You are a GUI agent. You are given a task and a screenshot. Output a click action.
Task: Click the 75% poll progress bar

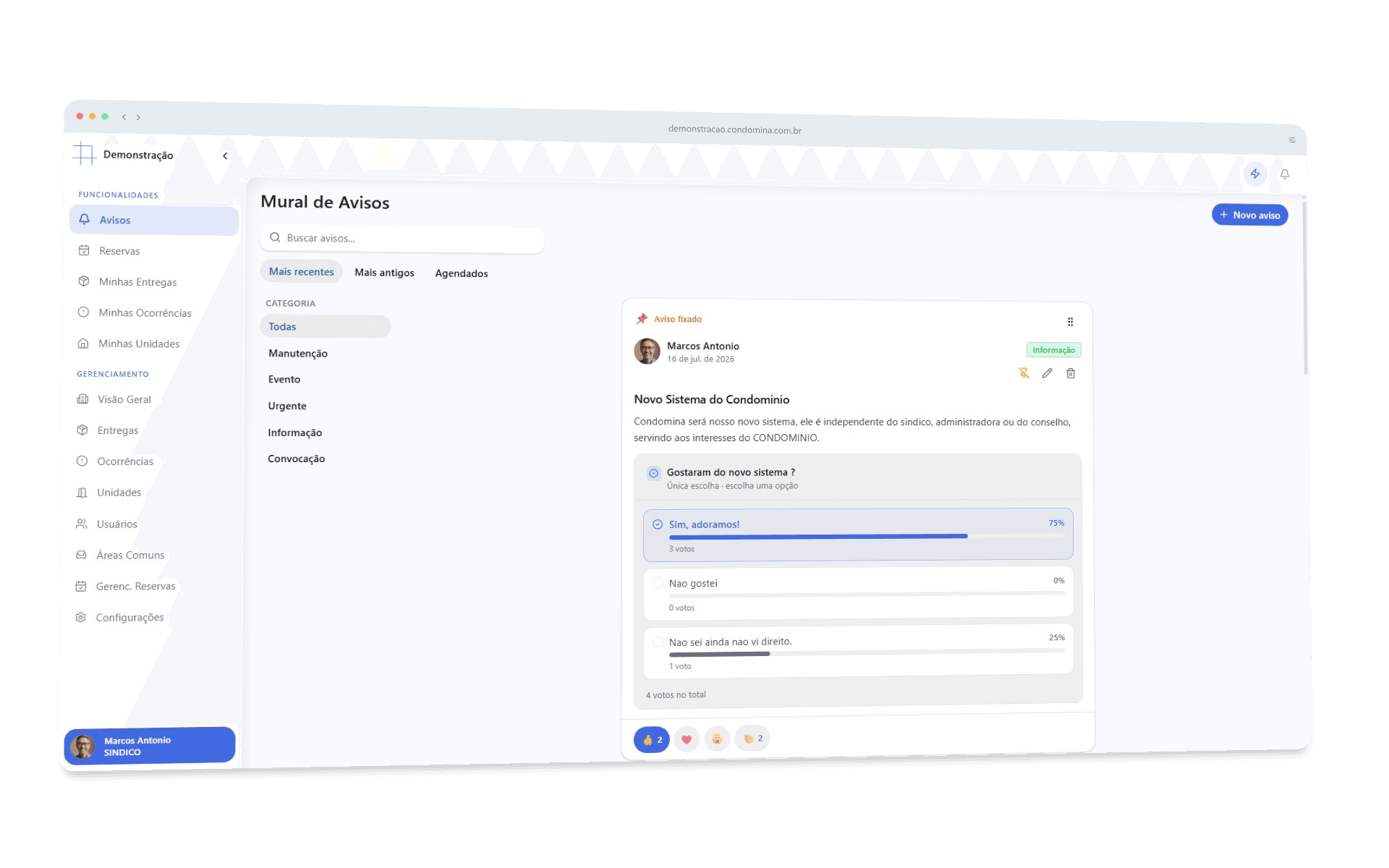(x=867, y=537)
